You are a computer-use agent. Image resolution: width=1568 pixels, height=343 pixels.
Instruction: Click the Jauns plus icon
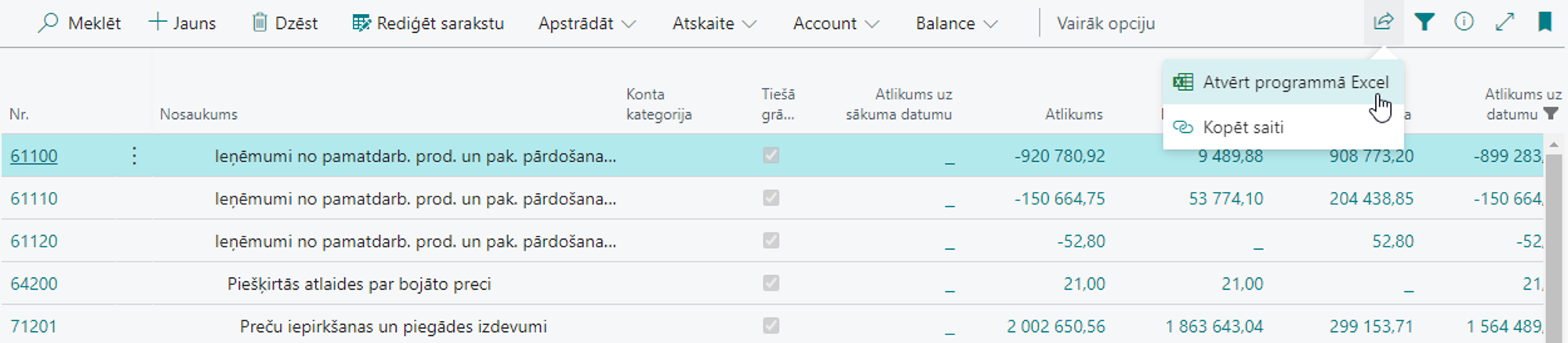tap(158, 22)
